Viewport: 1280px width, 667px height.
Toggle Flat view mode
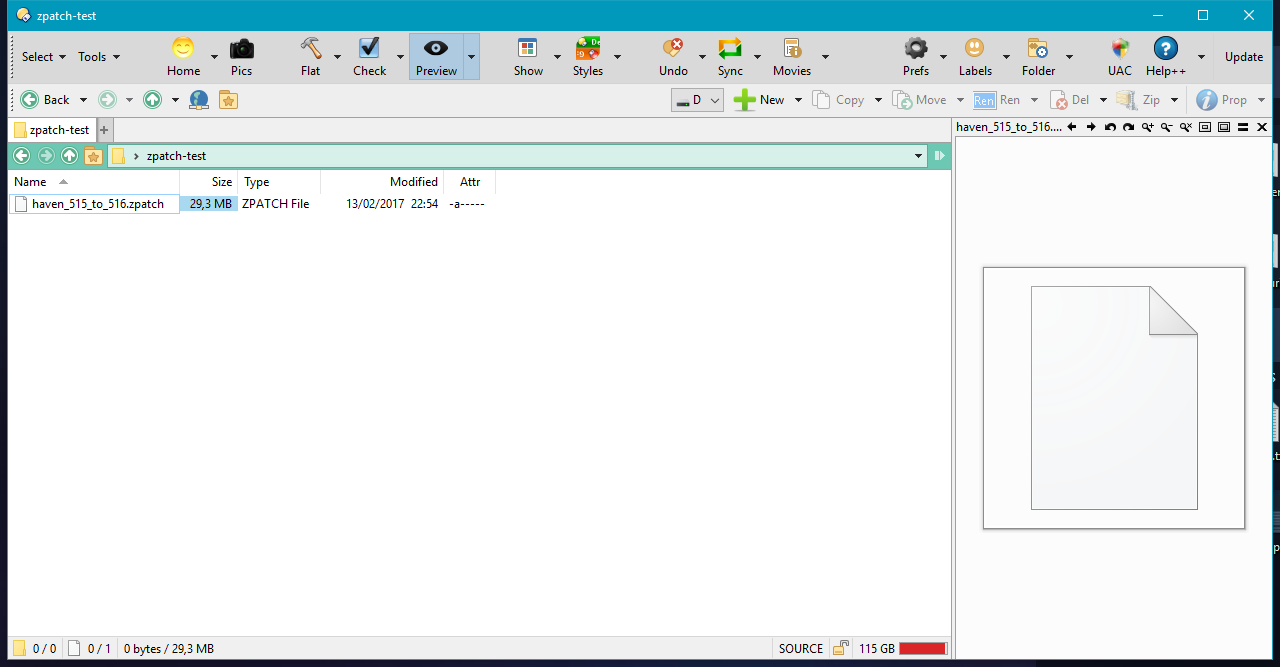[310, 57]
